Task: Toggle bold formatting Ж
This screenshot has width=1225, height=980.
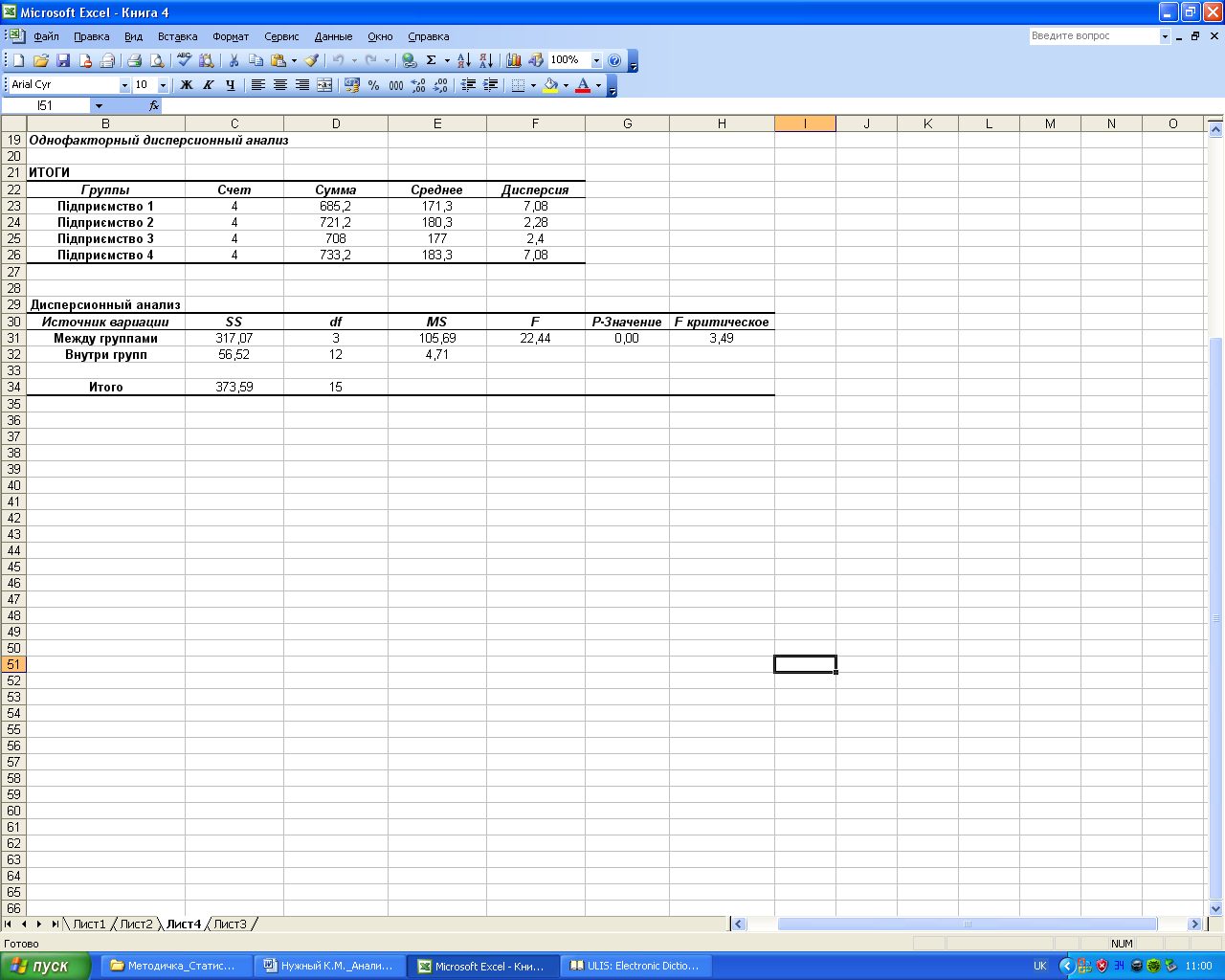Action: pos(187,85)
